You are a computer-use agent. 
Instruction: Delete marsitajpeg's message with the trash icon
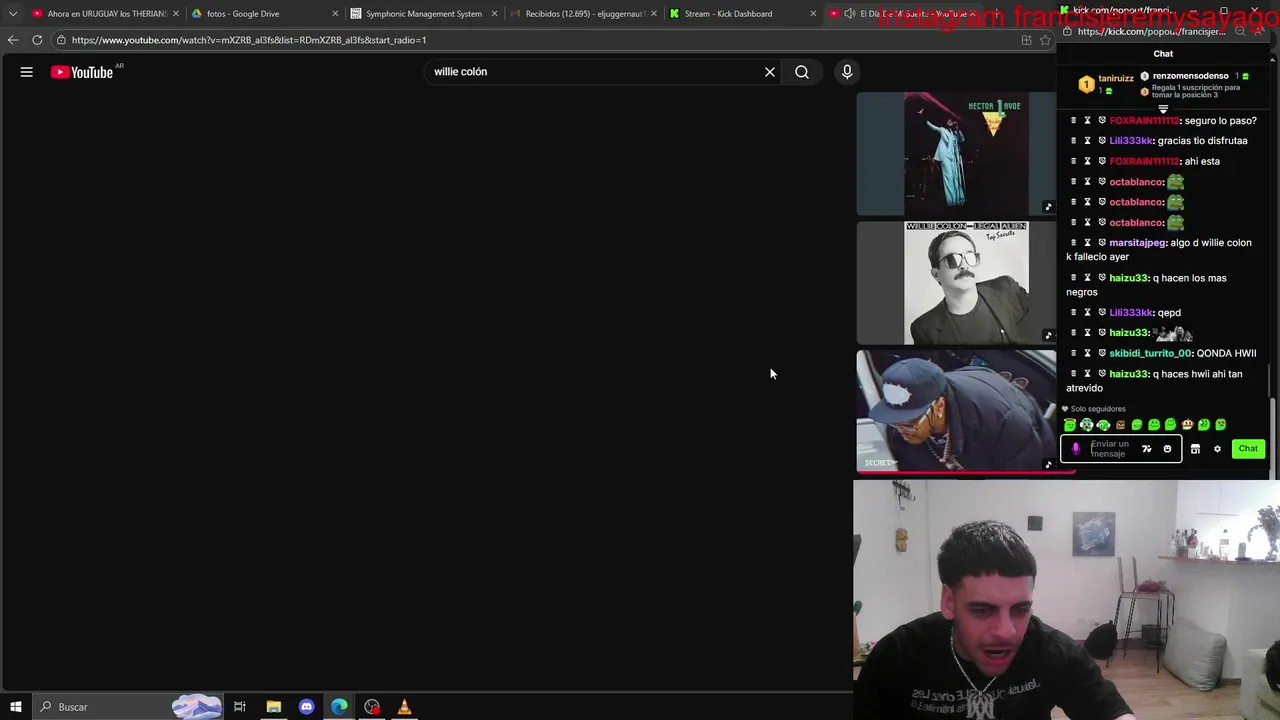coord(1074,243)
